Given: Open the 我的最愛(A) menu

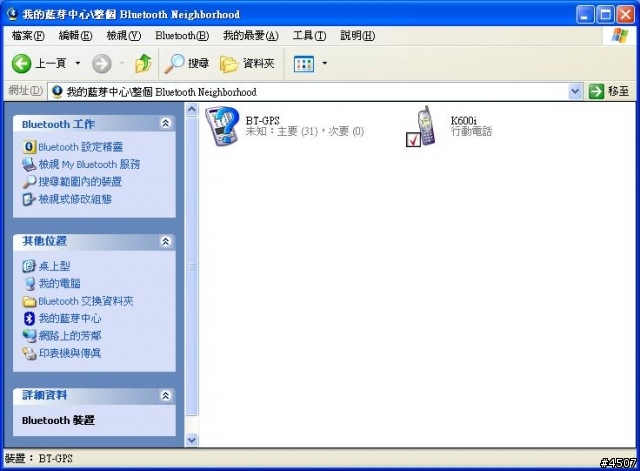Looking at the screenshot, I should click(x=251, y=36).
